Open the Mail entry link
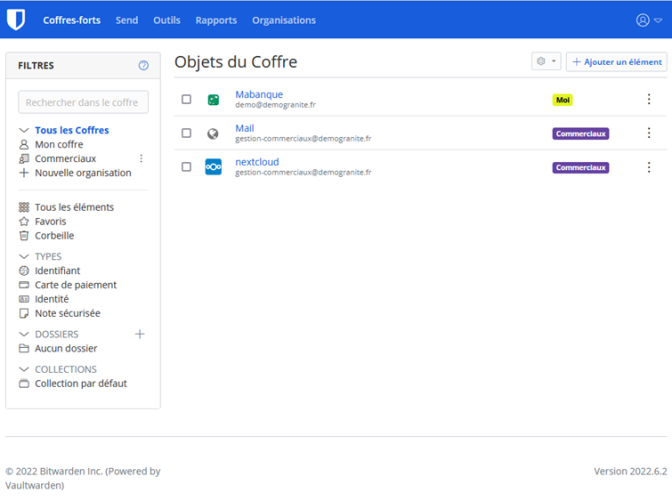Image resolution: width=672 pixels, height=501 pixels. point(245,128)
